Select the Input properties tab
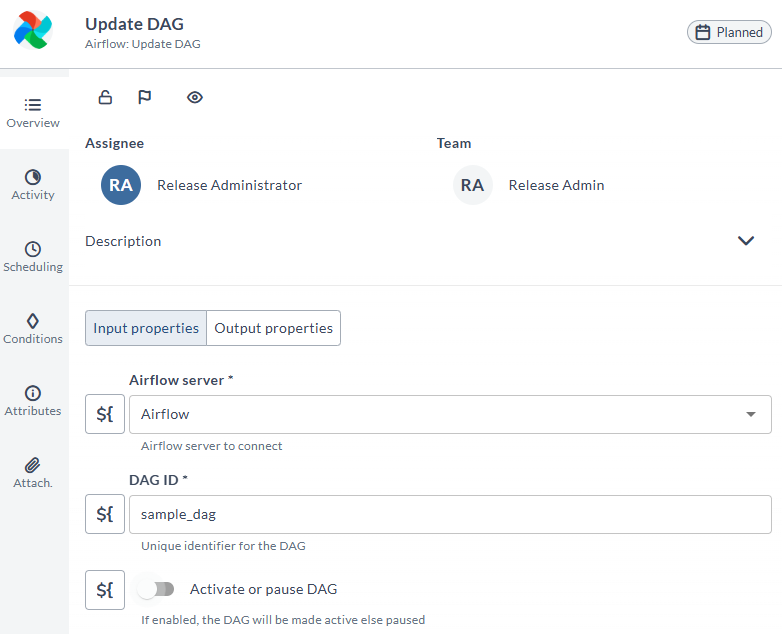The width and height of the screenshot is (782, 634). (x=146, y=328)
